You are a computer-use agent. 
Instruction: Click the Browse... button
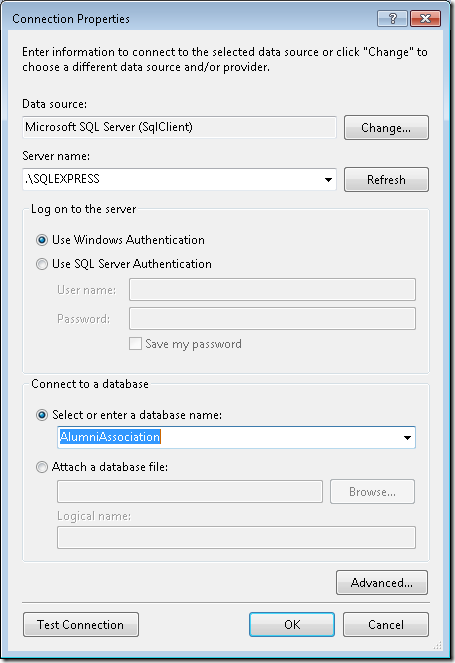tap(372, 492)
